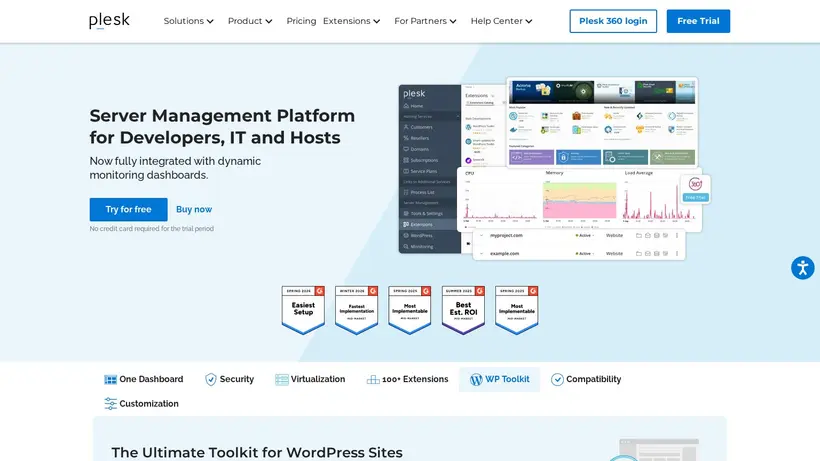
Task: Switch to the Compatibility tab
Action: point(586,379)
